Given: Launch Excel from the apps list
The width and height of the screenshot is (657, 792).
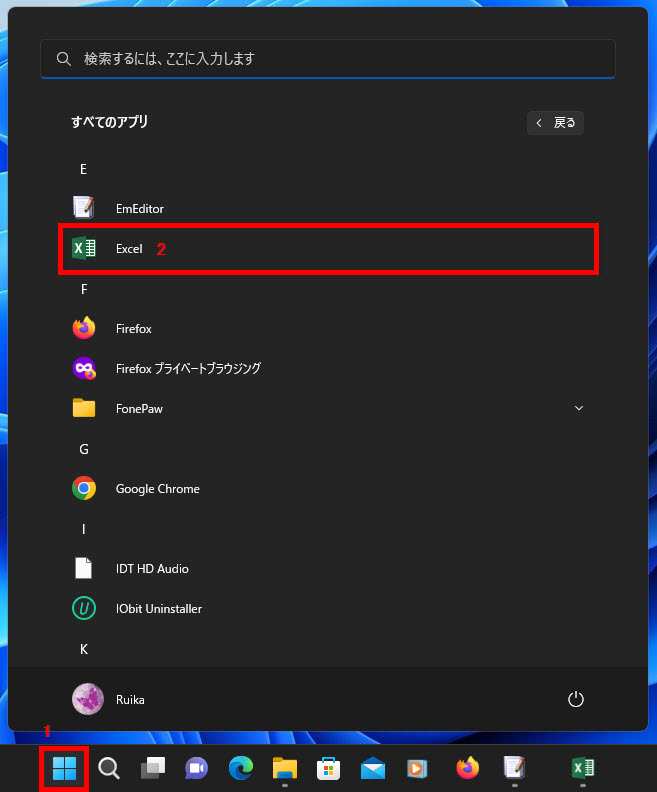Looking at the screenshot, I should tap(129, 249).
